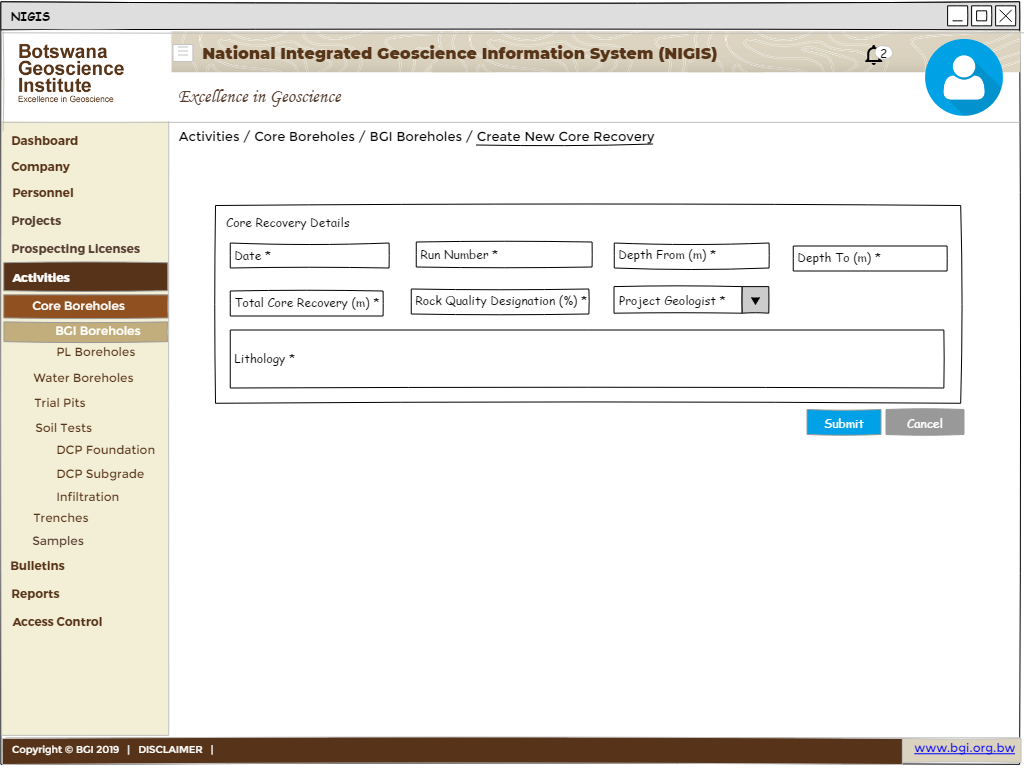Switch to PL Boreholes

(x=95, y=352)
